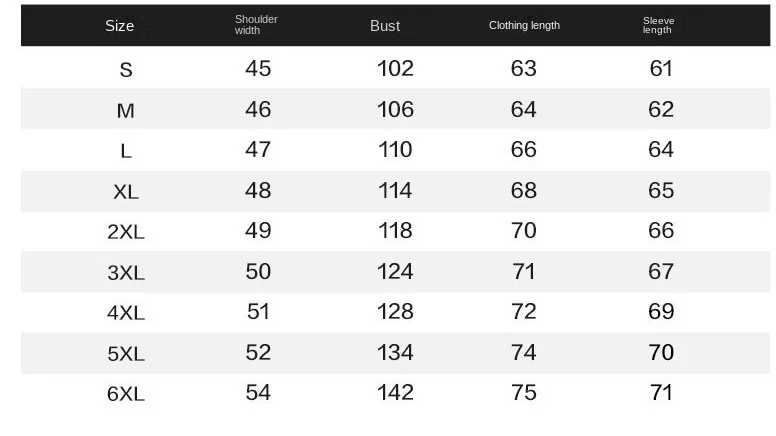Click the 4XL size row label
Viewport: 776px width, 436px height.
tap(126, 313)
